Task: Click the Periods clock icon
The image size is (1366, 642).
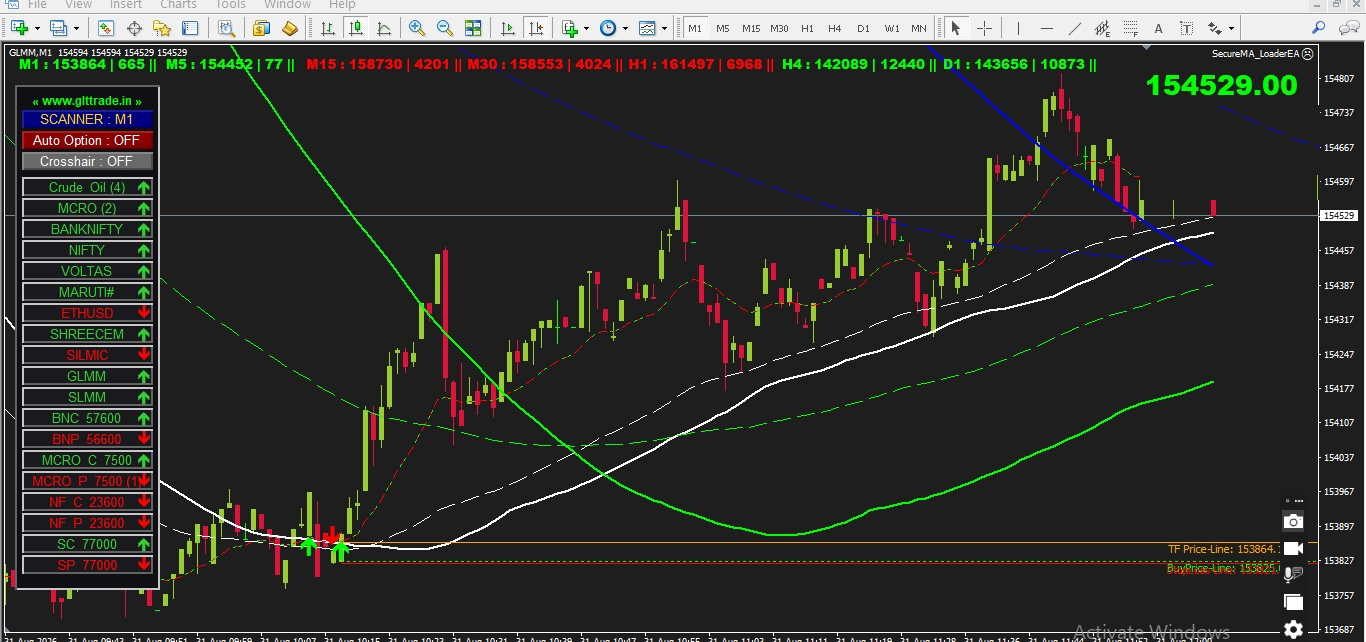Action: click(608, 28)
